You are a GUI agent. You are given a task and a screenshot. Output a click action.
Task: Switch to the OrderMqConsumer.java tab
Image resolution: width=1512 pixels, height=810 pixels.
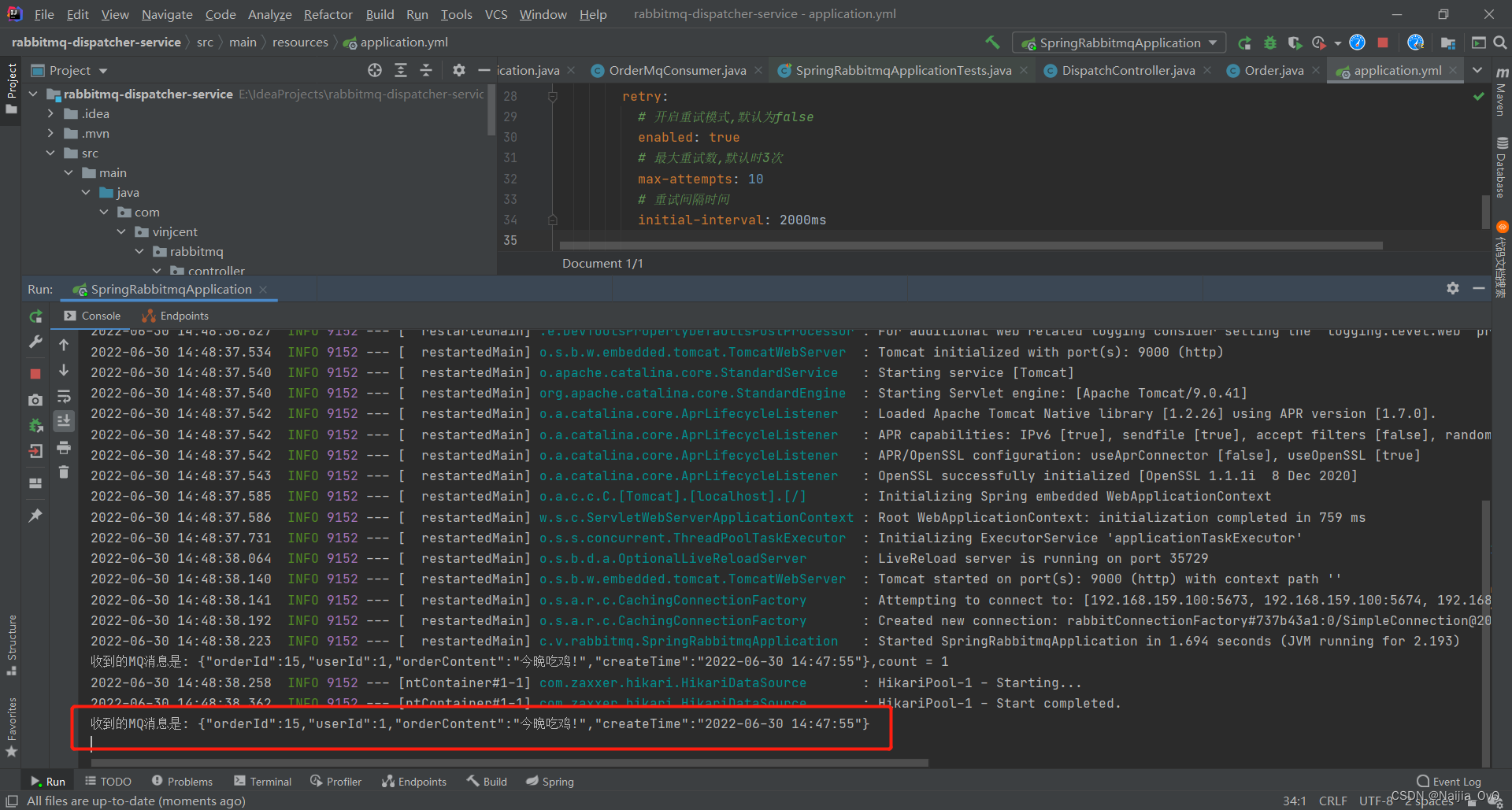[x=677, y=70]
